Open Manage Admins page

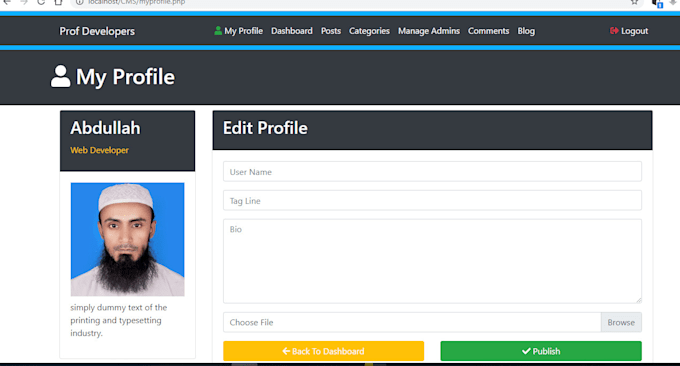(x=429, y=31)
